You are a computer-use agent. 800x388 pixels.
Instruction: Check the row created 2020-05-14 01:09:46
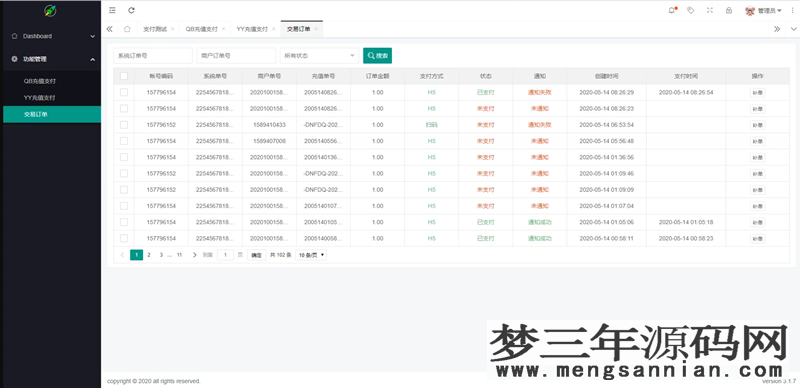124,174
